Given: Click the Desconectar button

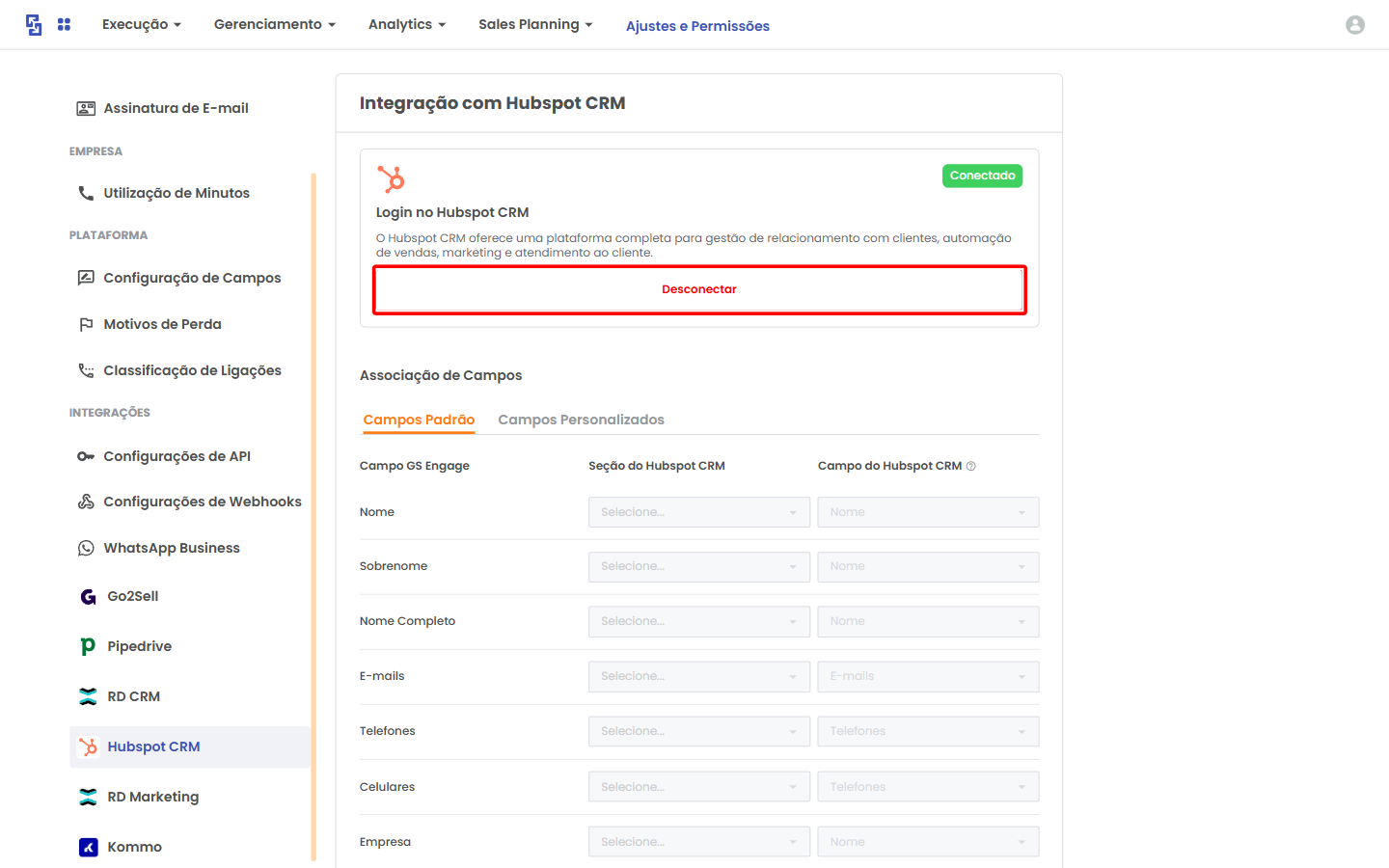Looking at the screenshot, I should click(x=699, y=289).
